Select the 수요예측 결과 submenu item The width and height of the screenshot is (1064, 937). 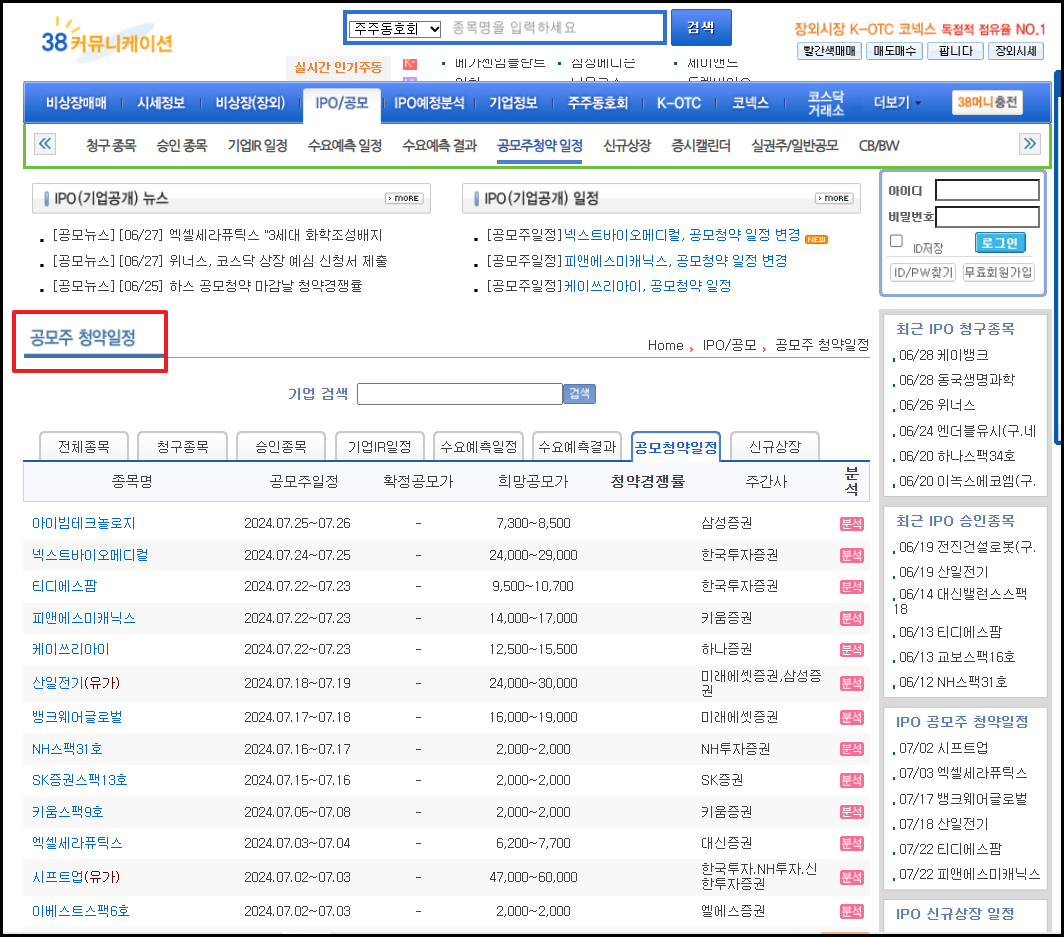pos(440,145)
